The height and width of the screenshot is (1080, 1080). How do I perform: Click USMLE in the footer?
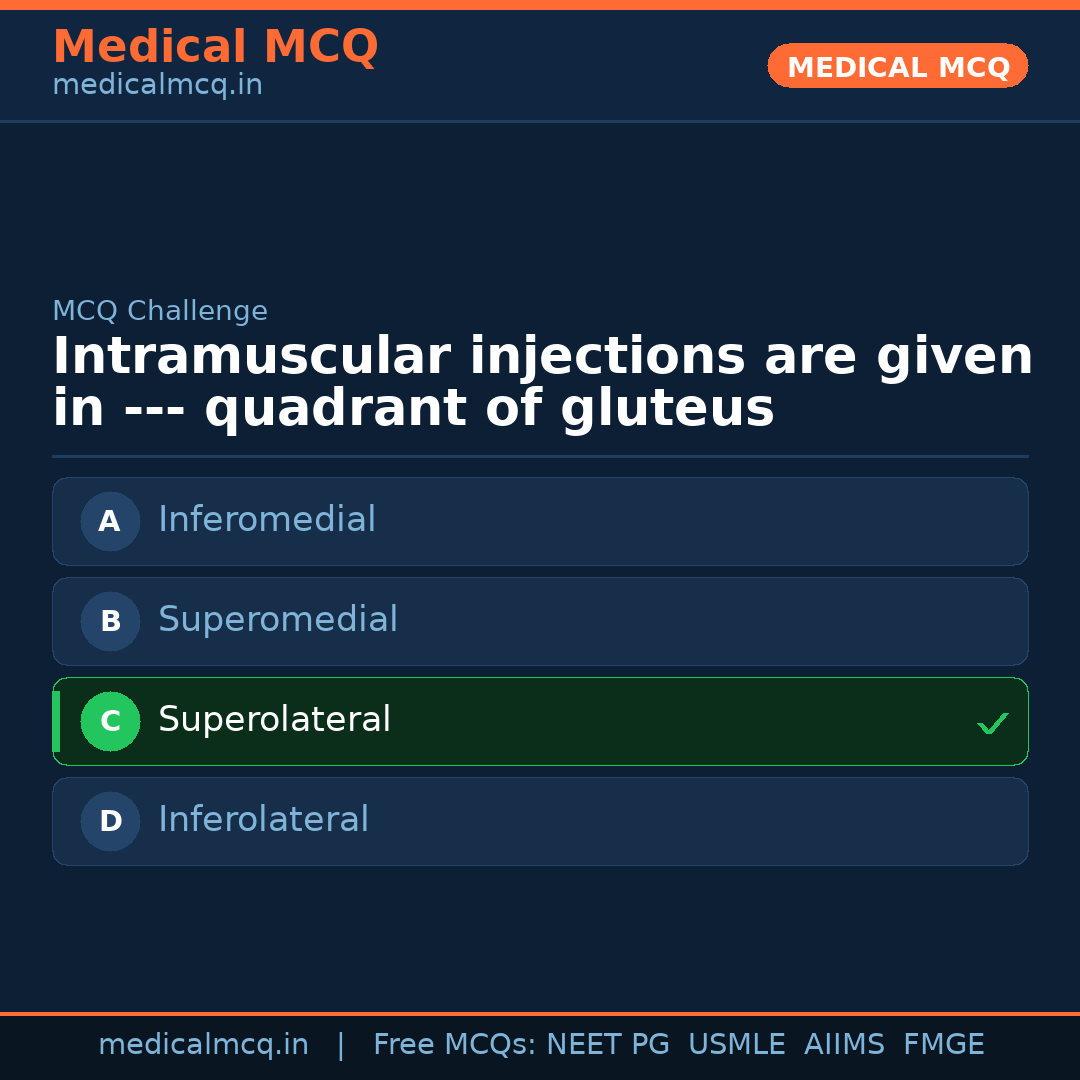point(736,1045)
